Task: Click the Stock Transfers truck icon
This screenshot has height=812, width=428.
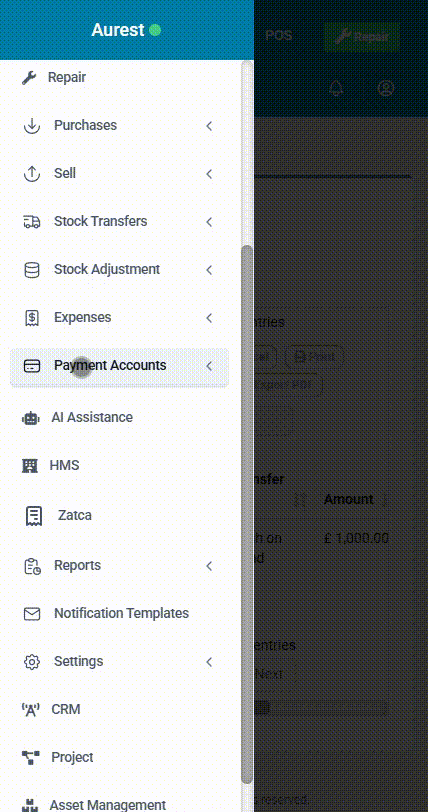Action: (32, 222)
